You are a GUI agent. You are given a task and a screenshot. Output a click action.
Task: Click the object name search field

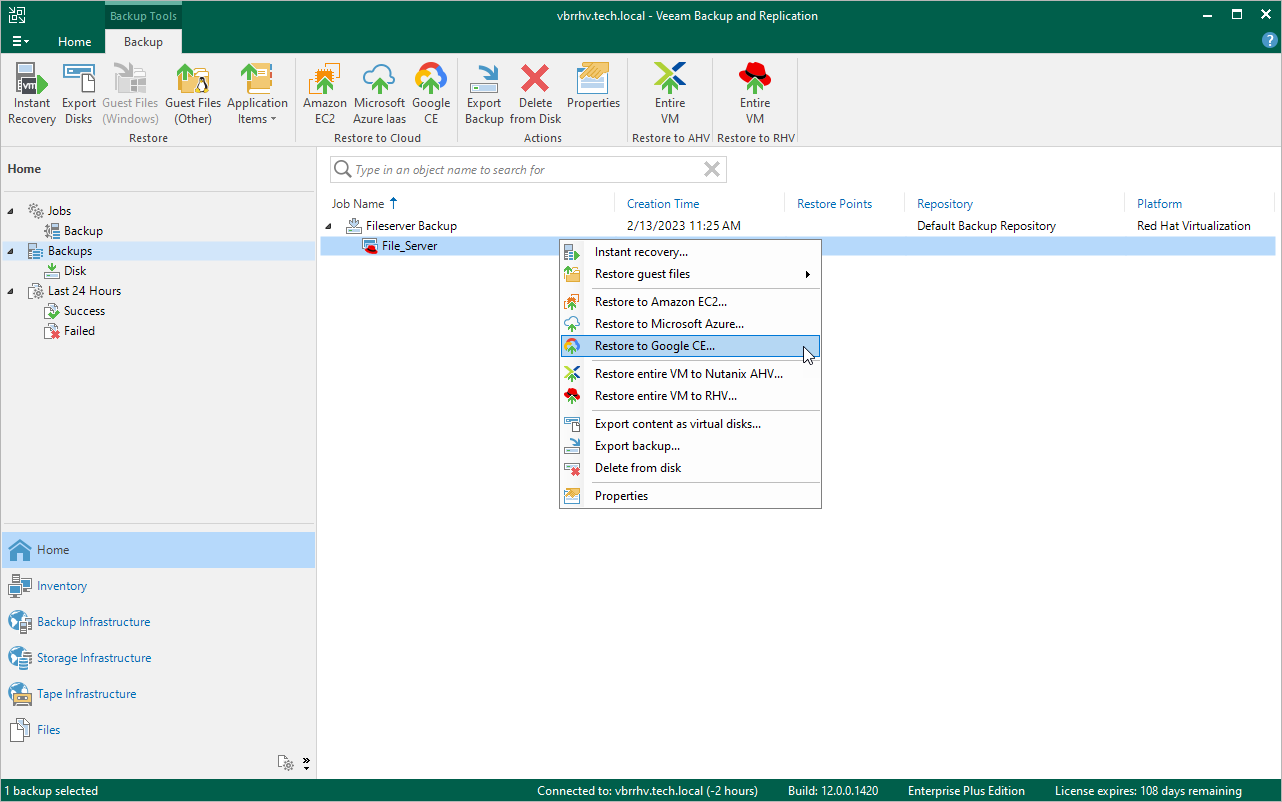(528, 170)
